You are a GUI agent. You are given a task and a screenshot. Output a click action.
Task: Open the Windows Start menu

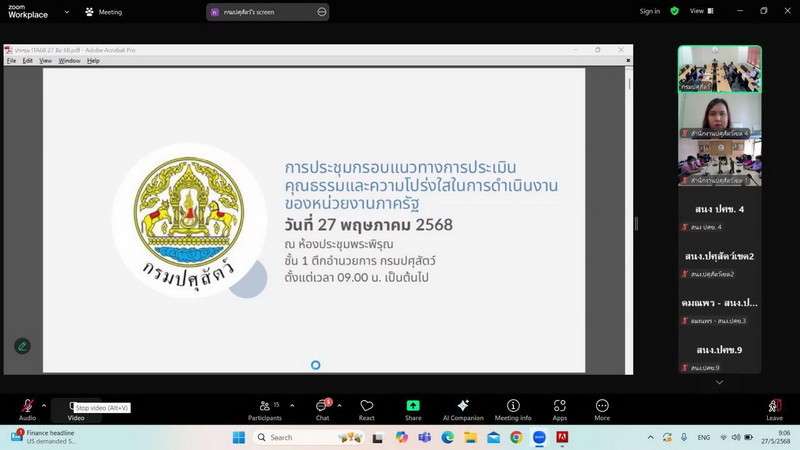[x=239, y=437]
